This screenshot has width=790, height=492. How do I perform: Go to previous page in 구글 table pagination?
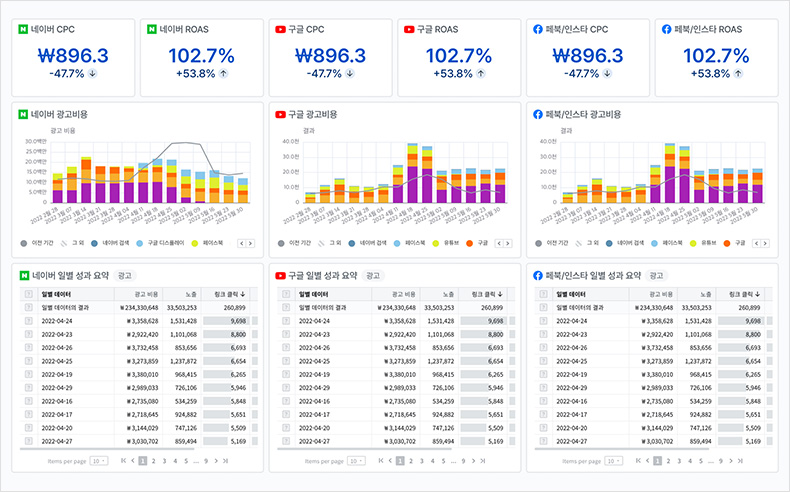[390, 461]
